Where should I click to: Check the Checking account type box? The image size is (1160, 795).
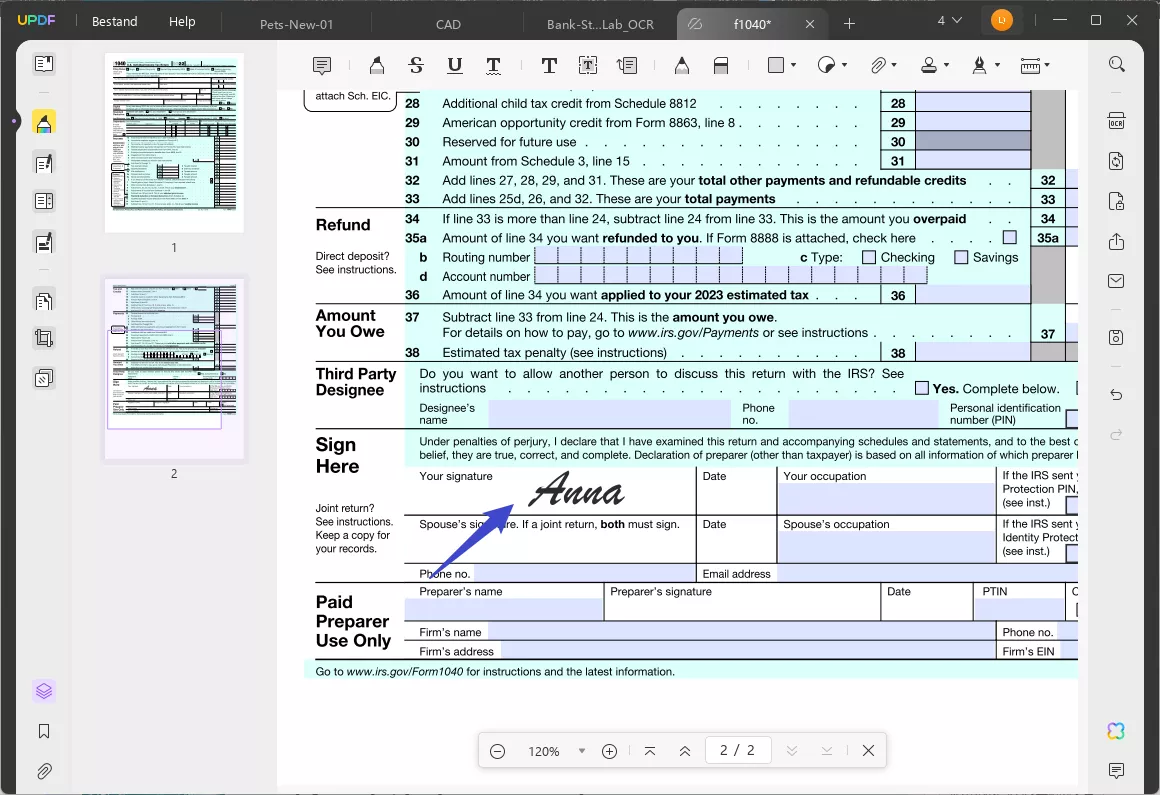pyautogui.click(x=869, y=257)
